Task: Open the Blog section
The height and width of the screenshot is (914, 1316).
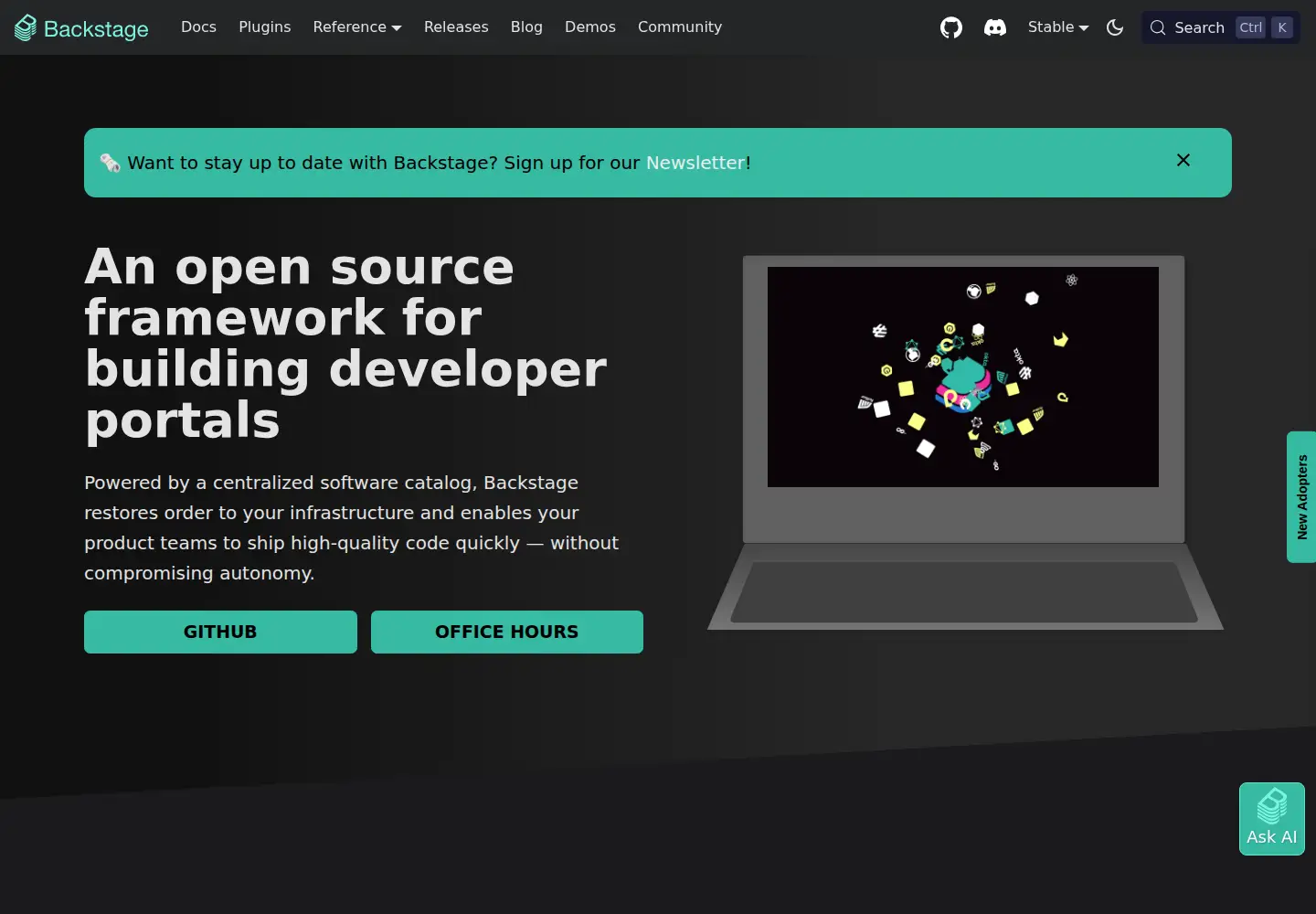Action: [x=526, y=27]
